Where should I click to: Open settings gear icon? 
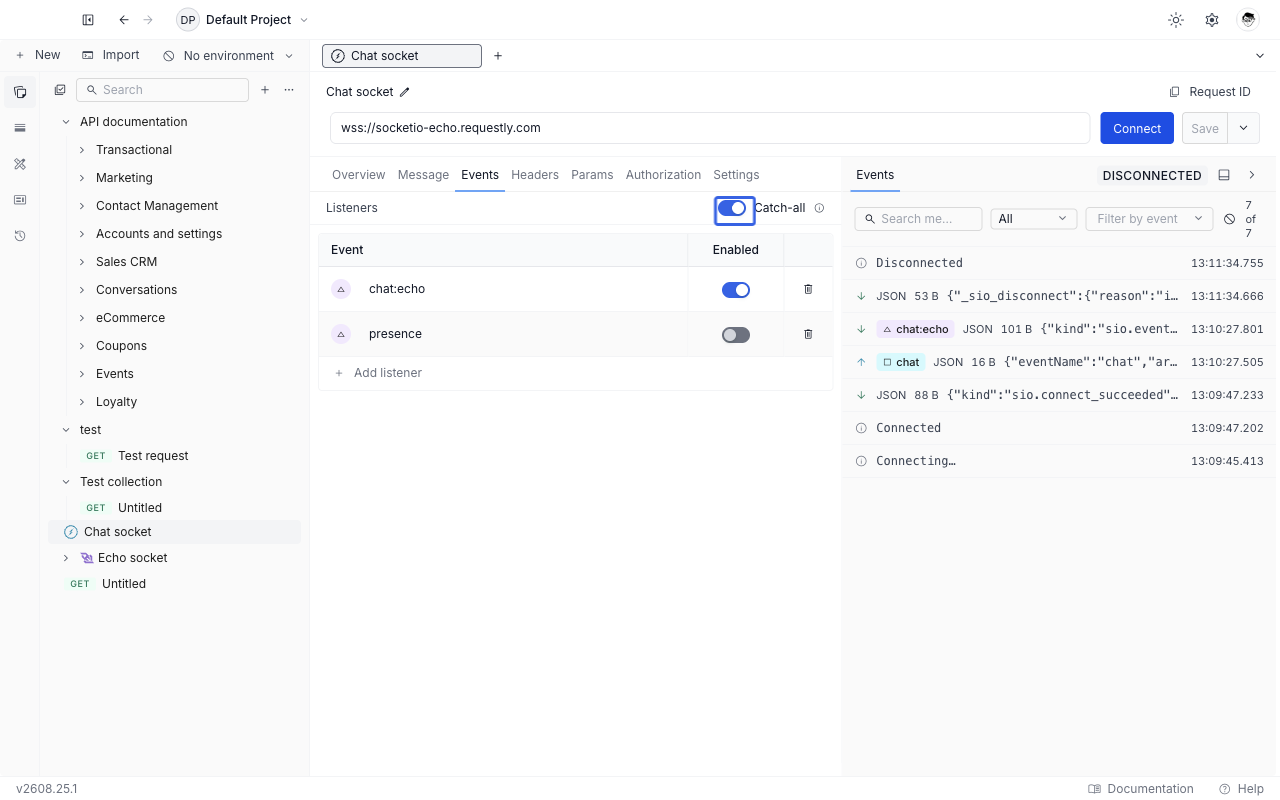(1212, 20)
